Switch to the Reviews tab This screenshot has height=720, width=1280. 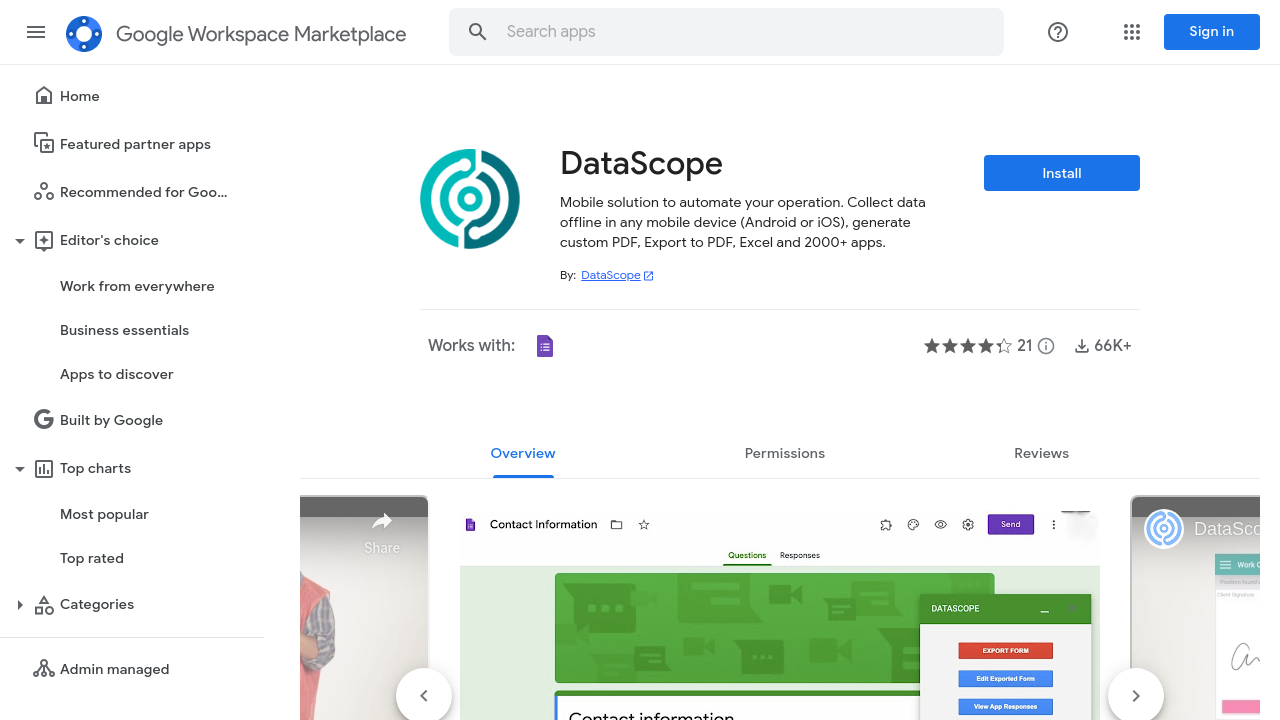[x=1041, y=453]
